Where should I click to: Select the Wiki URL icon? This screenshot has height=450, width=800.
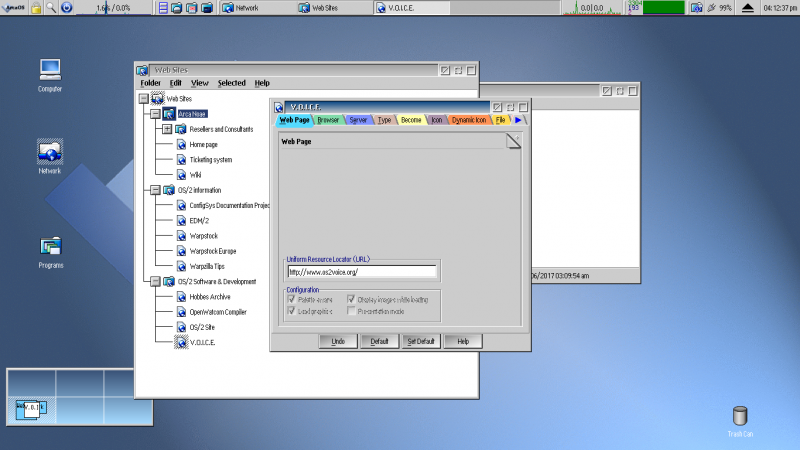(181, 175)
